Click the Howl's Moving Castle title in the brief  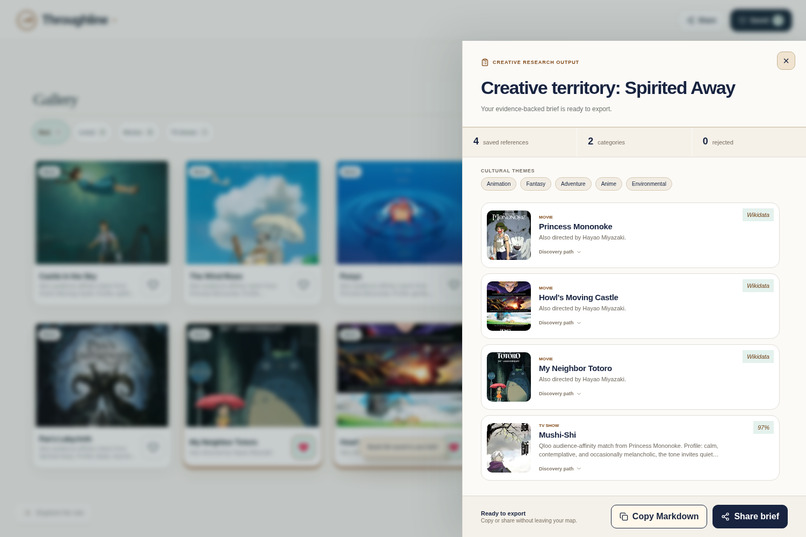pos(578,298)
